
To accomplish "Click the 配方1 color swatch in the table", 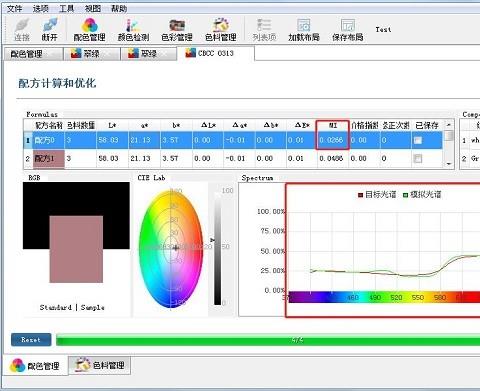I will (49, 159).
